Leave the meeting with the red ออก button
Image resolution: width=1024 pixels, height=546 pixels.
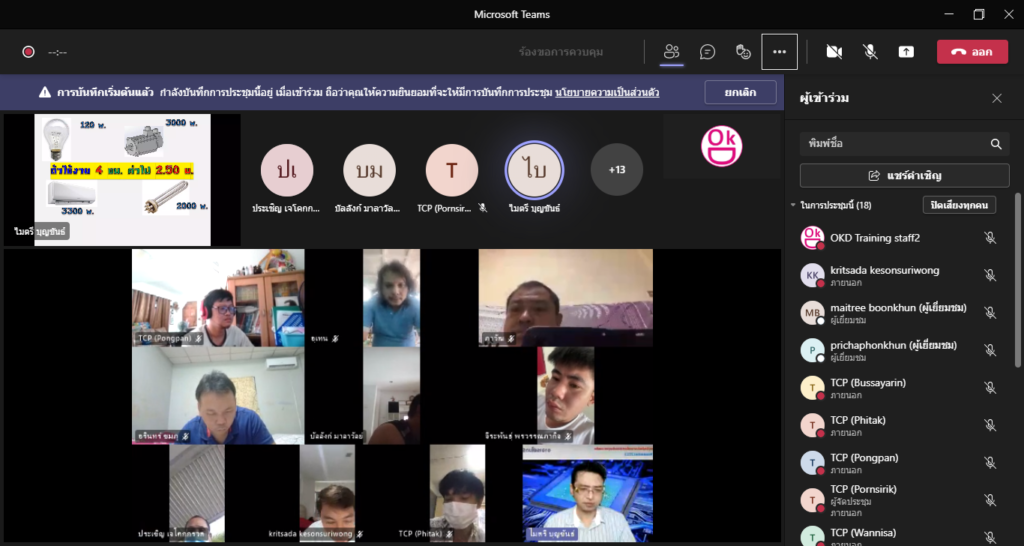click(972, 52)
